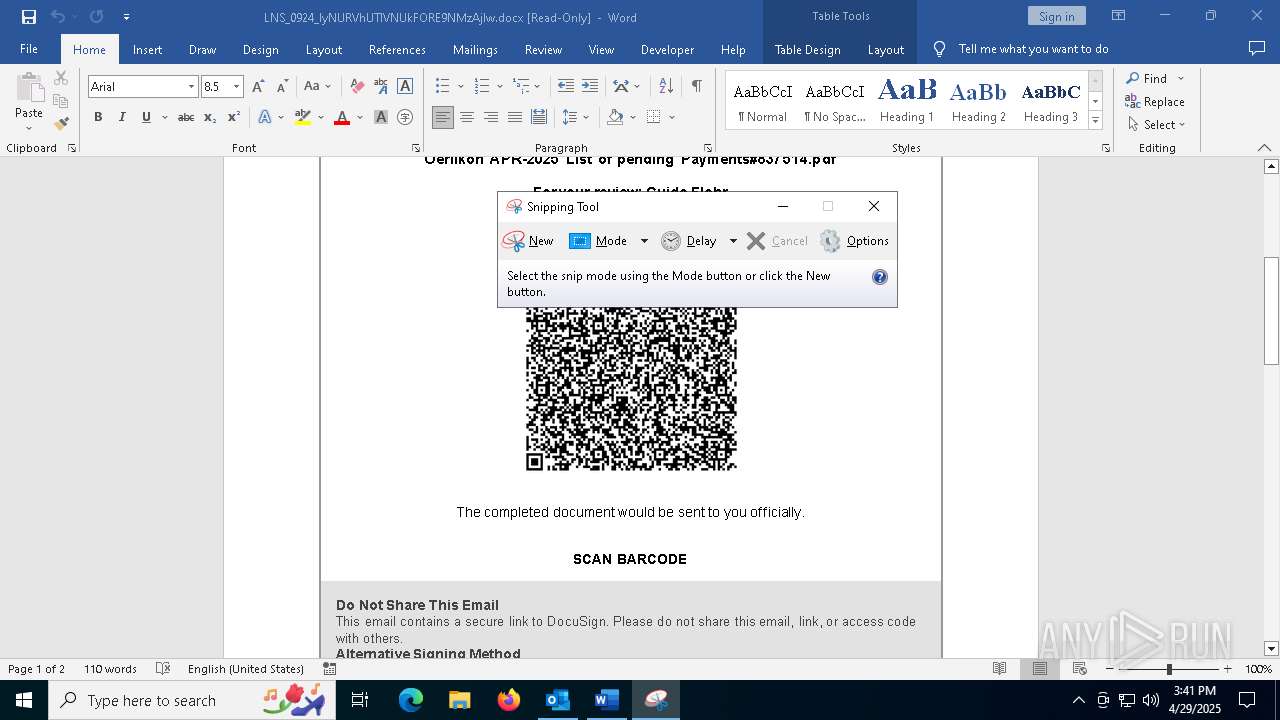Click Font Color red swatch button
Viewport: 1280px width, 720px height.
coord(342,117)
